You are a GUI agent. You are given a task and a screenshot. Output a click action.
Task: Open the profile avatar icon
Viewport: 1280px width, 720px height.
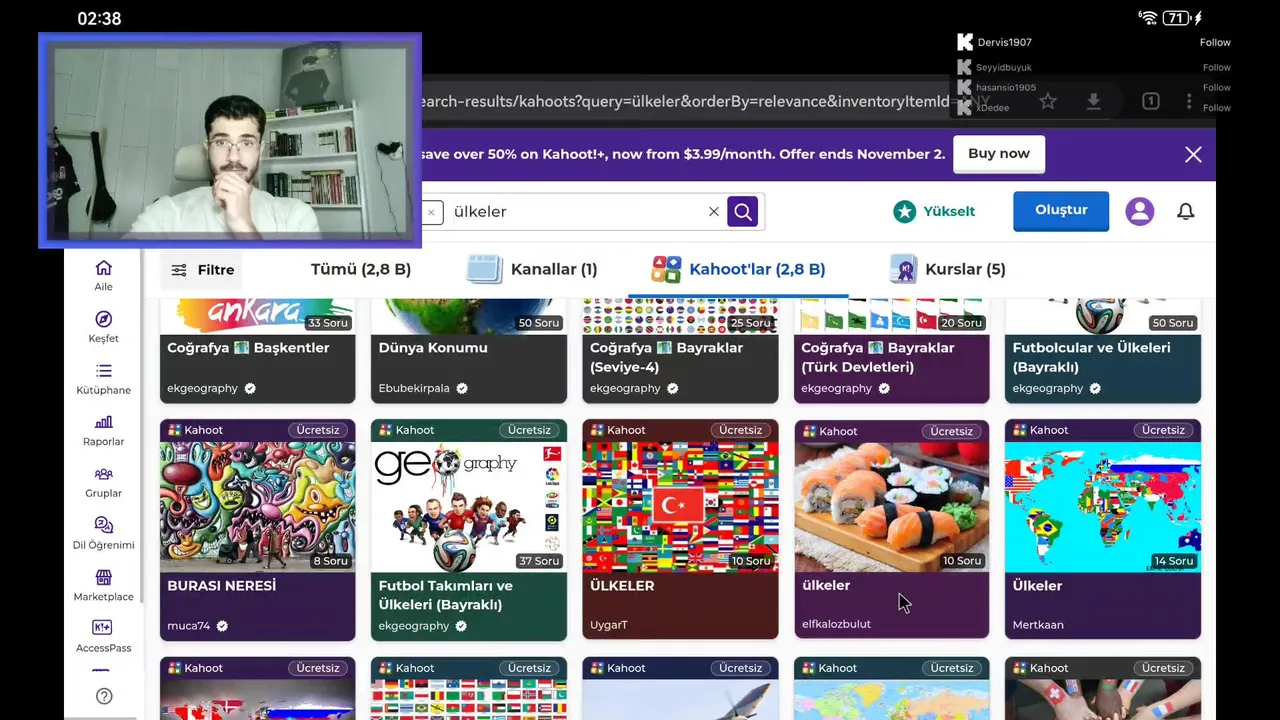[1140, 211]
